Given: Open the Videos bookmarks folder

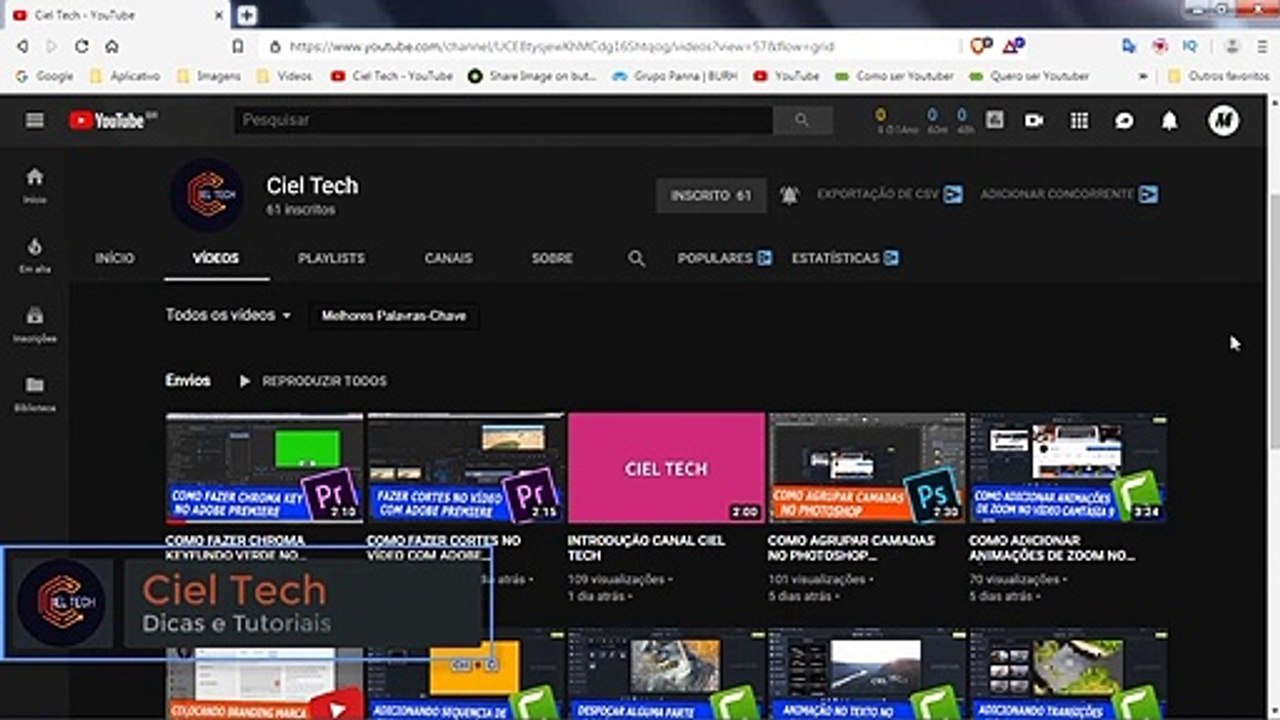Looking at the screenshot, I should (285, 76).
